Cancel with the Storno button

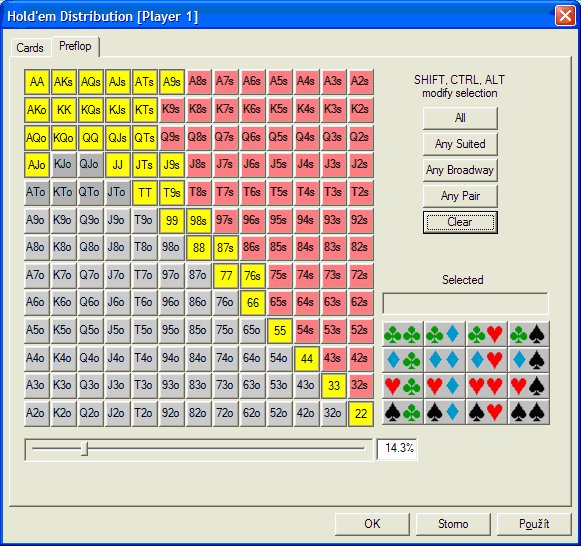[x=453, y=524]
